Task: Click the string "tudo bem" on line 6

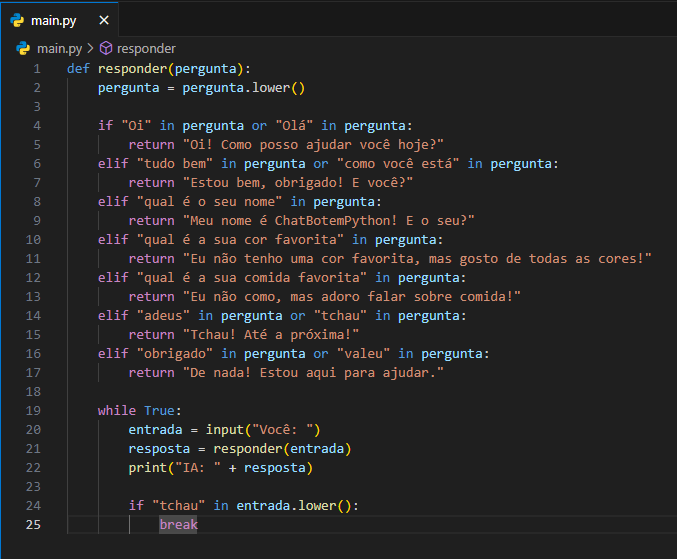Action: coord(175,164)
